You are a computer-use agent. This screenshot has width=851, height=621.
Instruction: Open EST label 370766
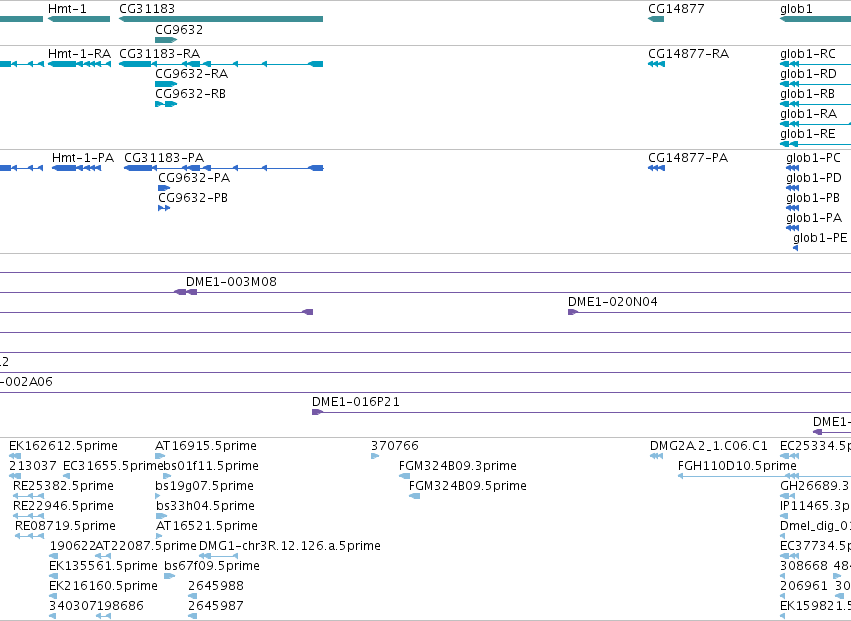pos(395,446)
